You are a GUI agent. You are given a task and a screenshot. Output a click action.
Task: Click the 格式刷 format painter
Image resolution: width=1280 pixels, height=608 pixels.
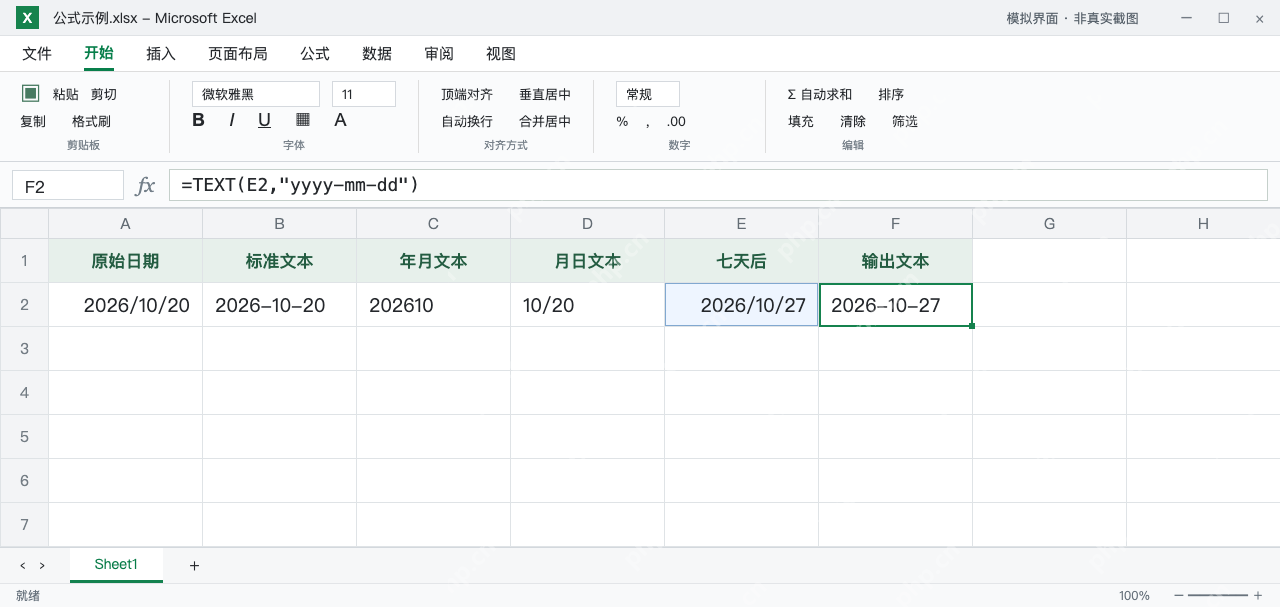tap(91, 122)
